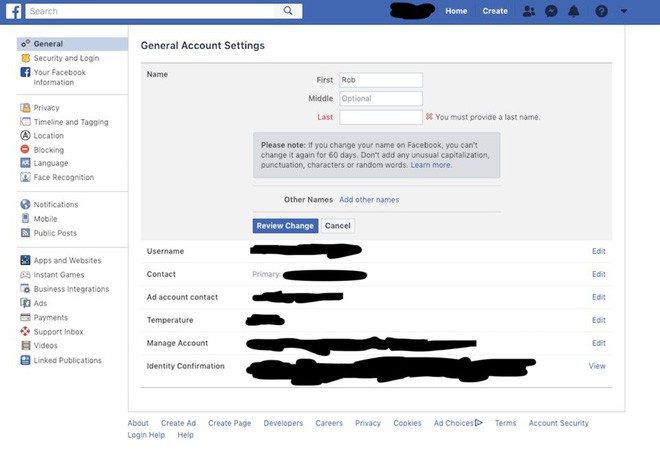Screen dimensions: 660x450
Task: Click the Create Ad footer link
Action: (x=178, y=423)
